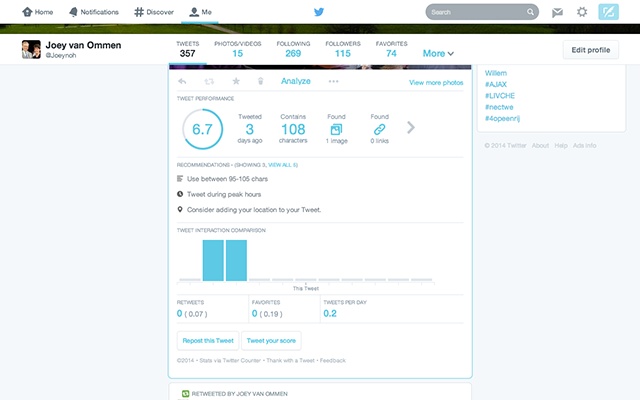Click Joey van Ommen name heading
The image size is (640, 400).
(83, 45)
